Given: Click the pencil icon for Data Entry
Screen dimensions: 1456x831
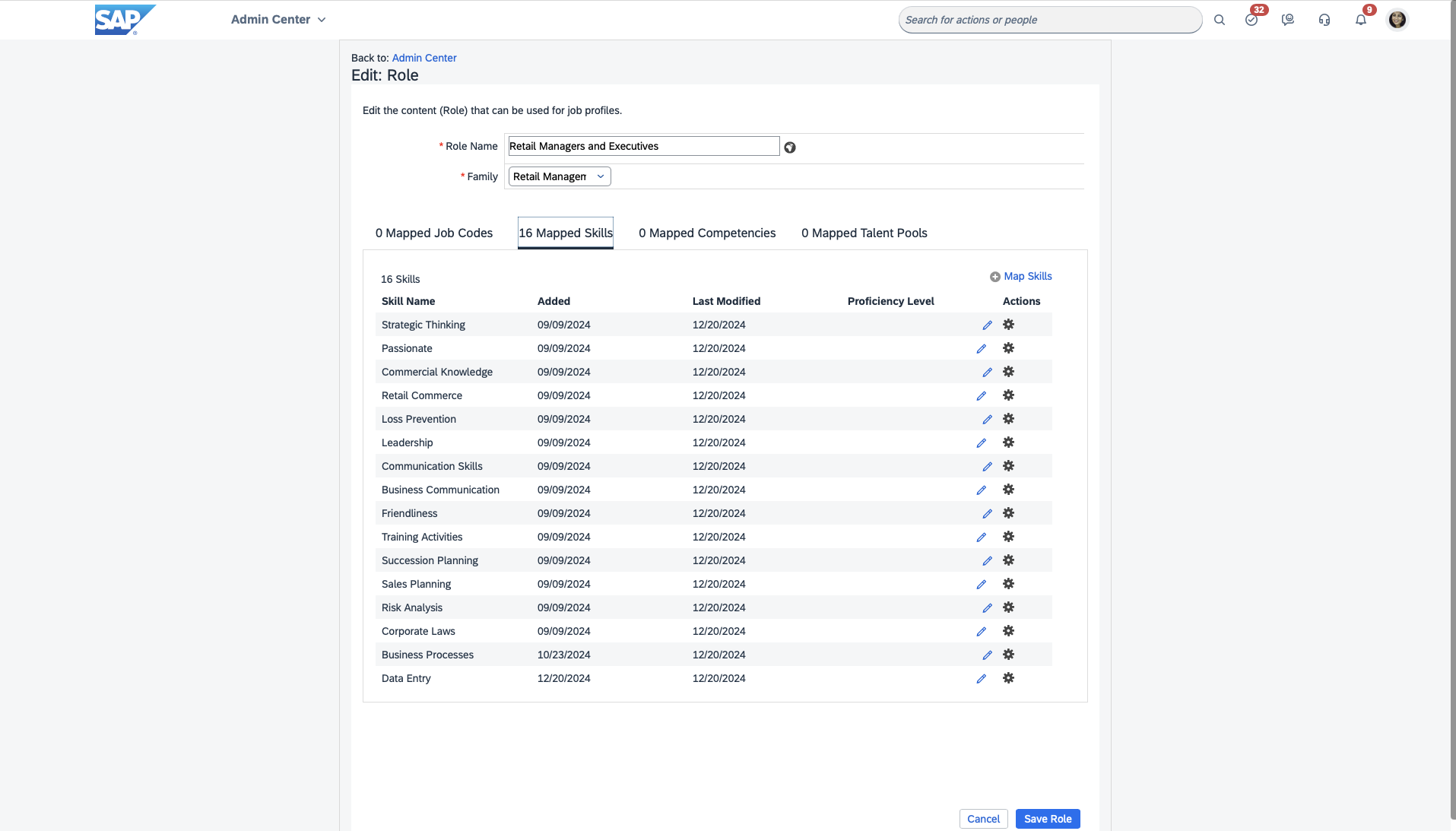Looking at the screenshot, I should 982,679.
